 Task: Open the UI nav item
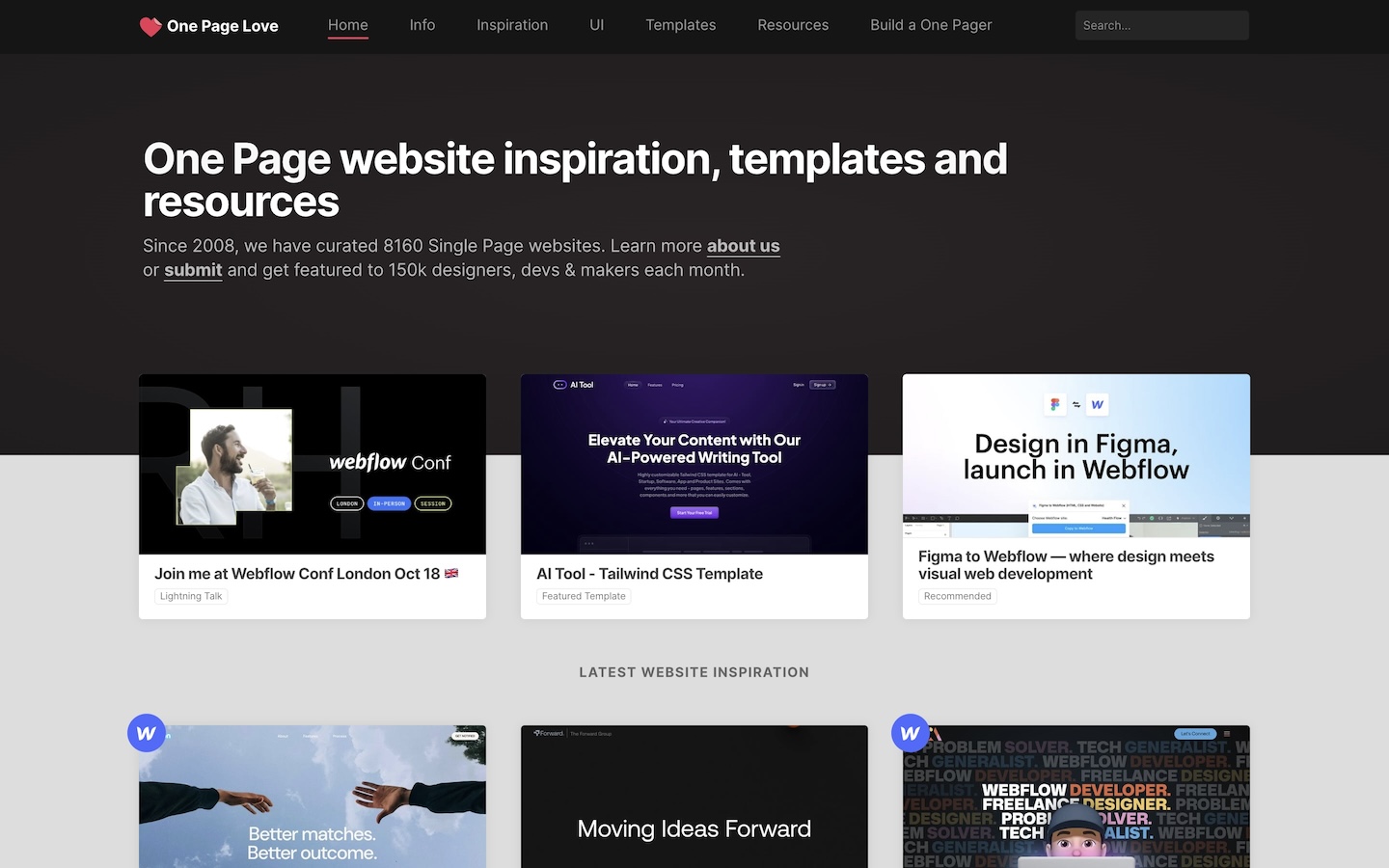[x=597, y=25]
